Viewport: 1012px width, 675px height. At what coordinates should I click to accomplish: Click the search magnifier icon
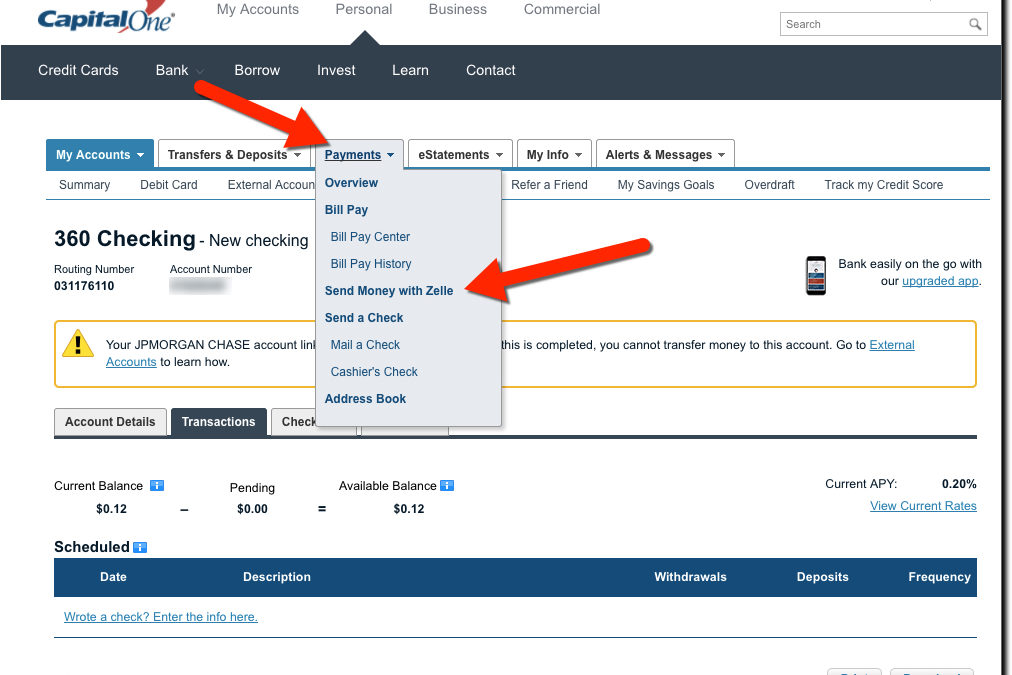pyautogui.click(x=975, y=25)
